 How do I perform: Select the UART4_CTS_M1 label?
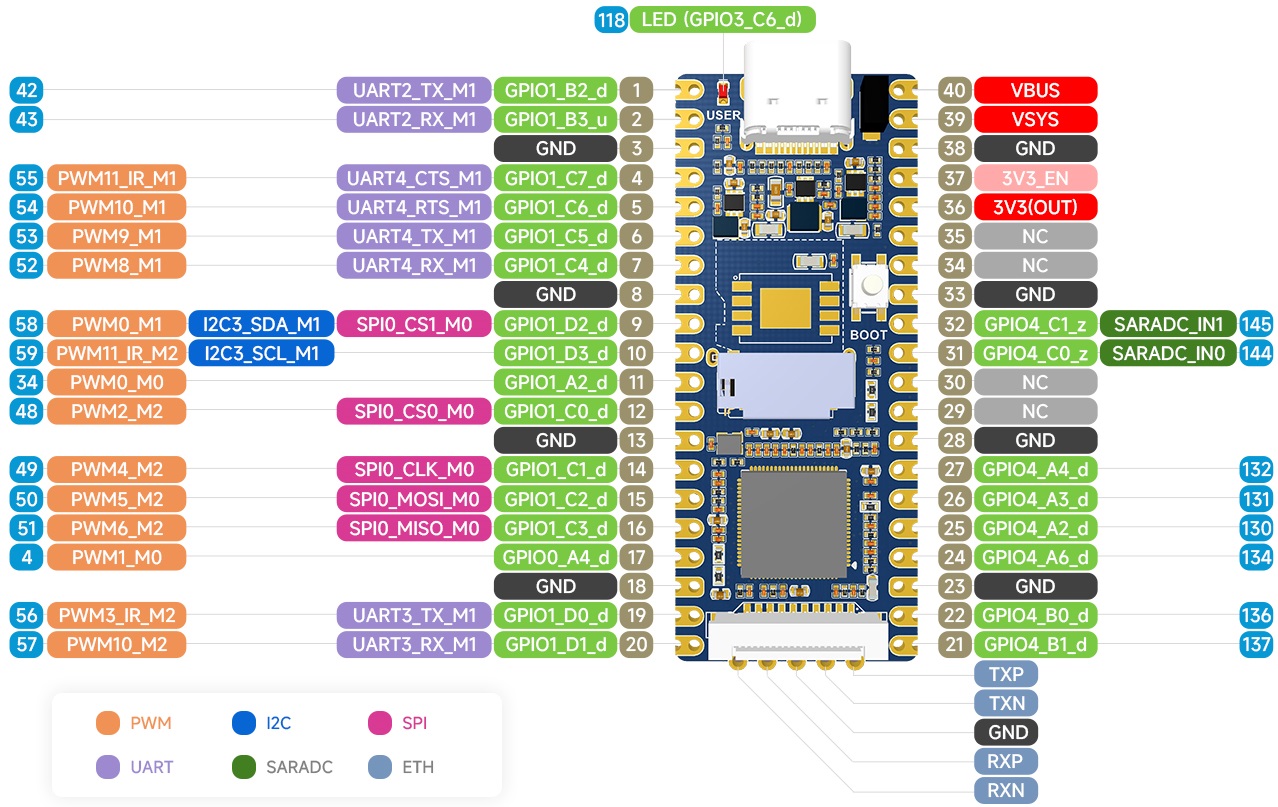point(414,178)
